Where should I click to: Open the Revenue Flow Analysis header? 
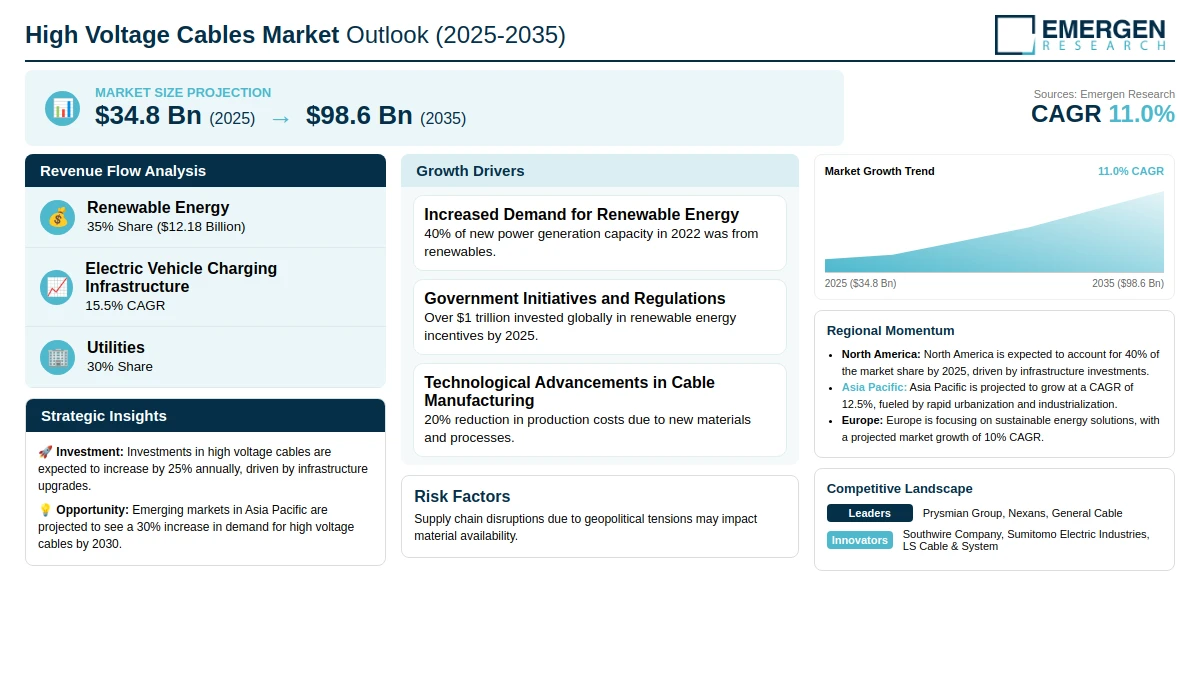[205, 171]
